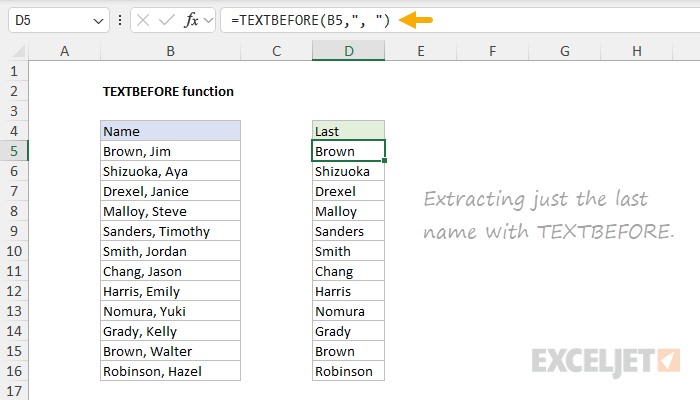Select row 3 header

pos(14,111)
